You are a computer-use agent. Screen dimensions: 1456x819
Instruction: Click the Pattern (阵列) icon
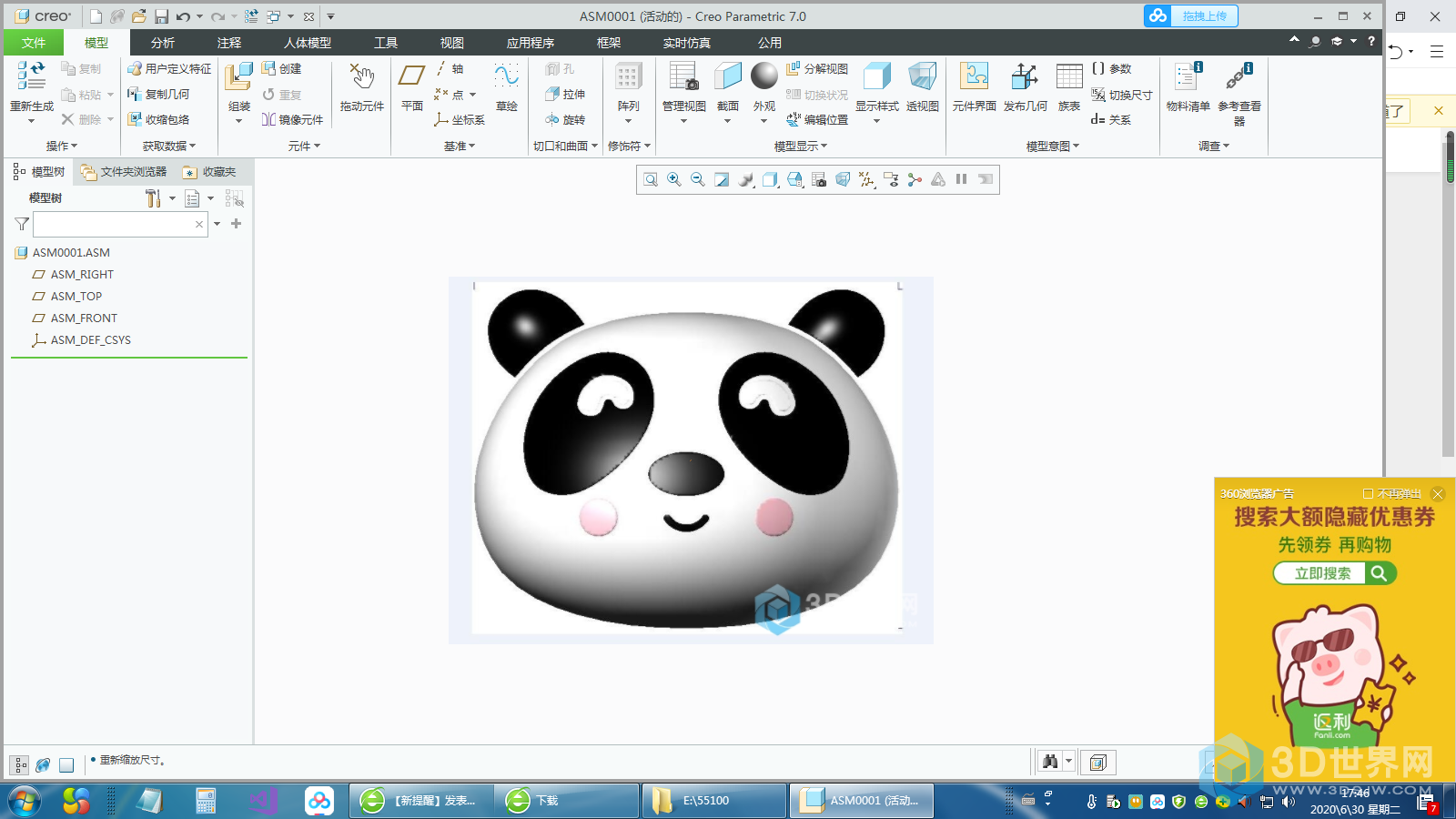click(x=628, y=76)
